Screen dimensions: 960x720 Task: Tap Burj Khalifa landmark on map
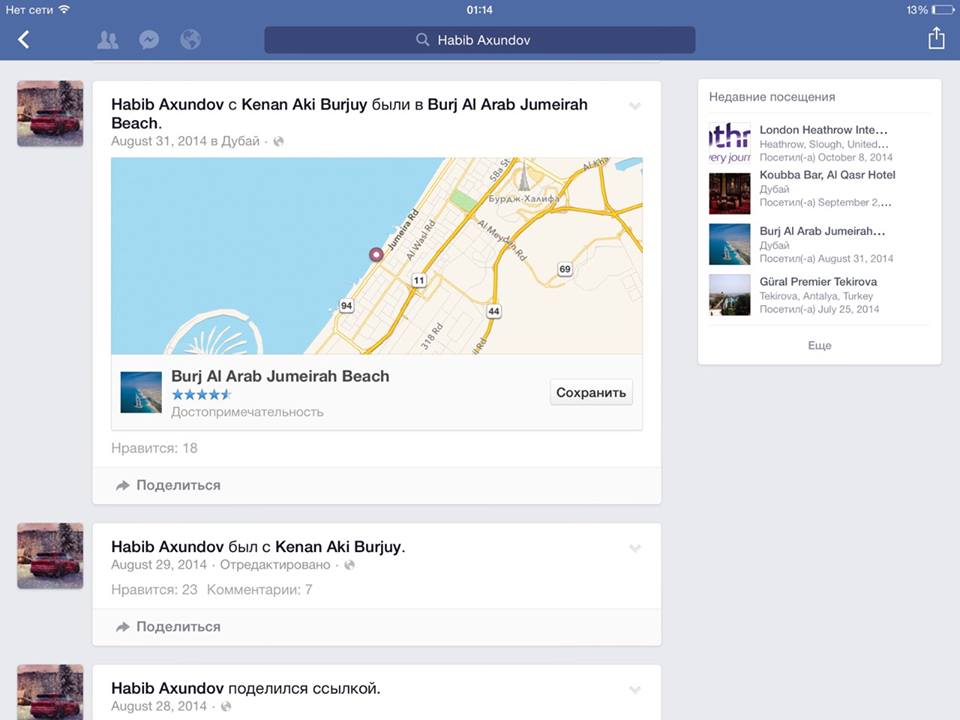(x=523, y=186)
